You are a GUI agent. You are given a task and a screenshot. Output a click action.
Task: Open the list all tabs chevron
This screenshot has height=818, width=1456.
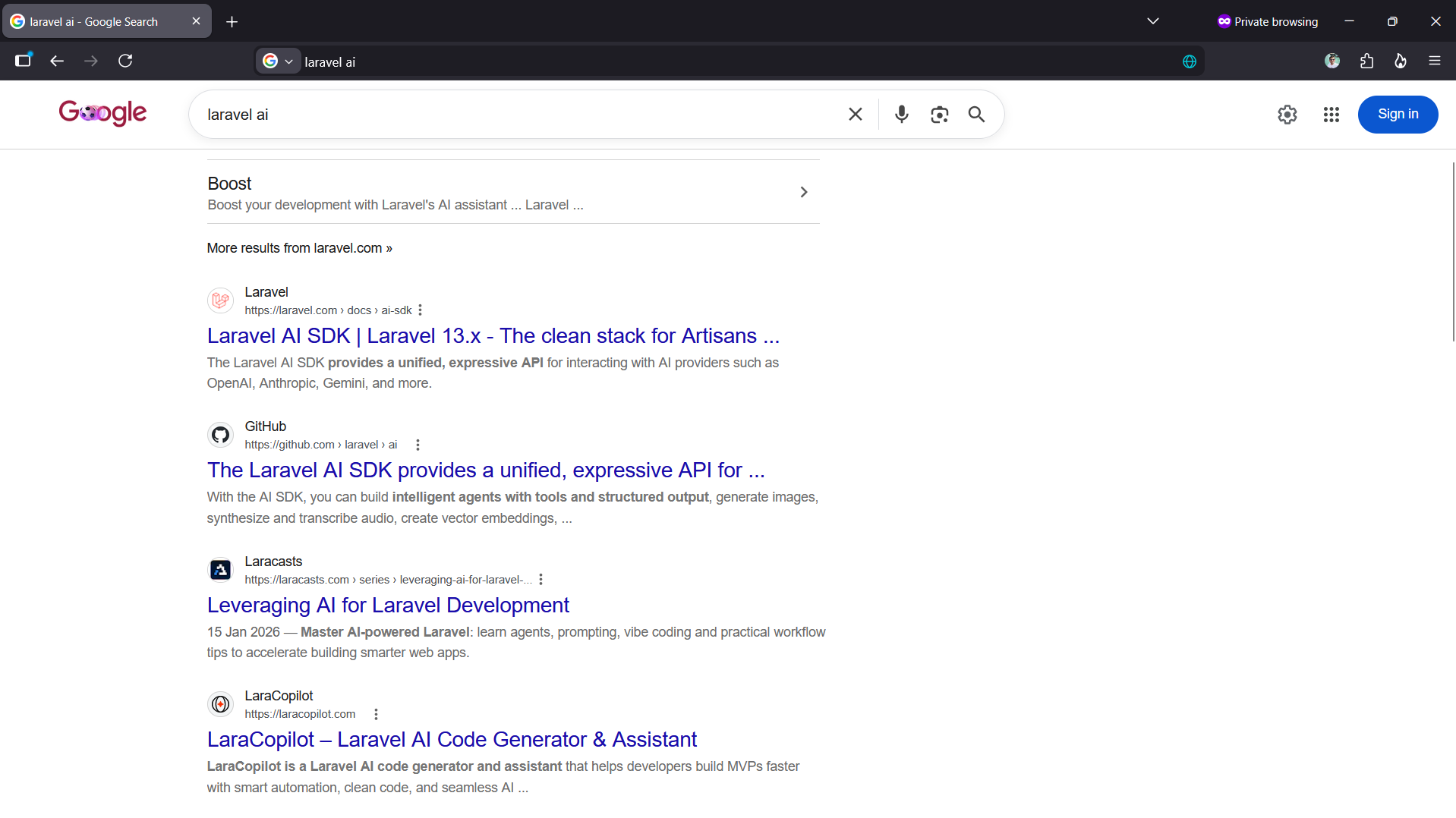tap(1153, 21)
